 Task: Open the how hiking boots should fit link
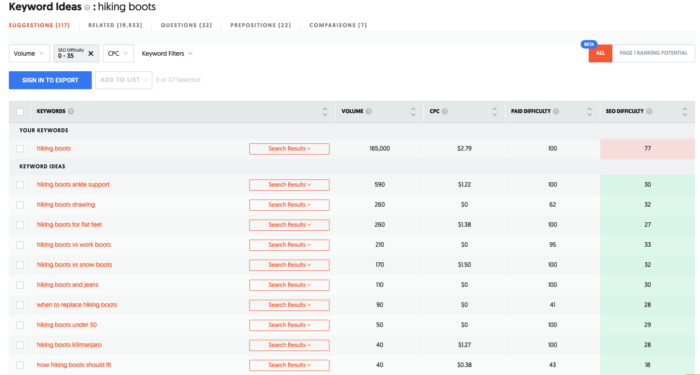74,365
